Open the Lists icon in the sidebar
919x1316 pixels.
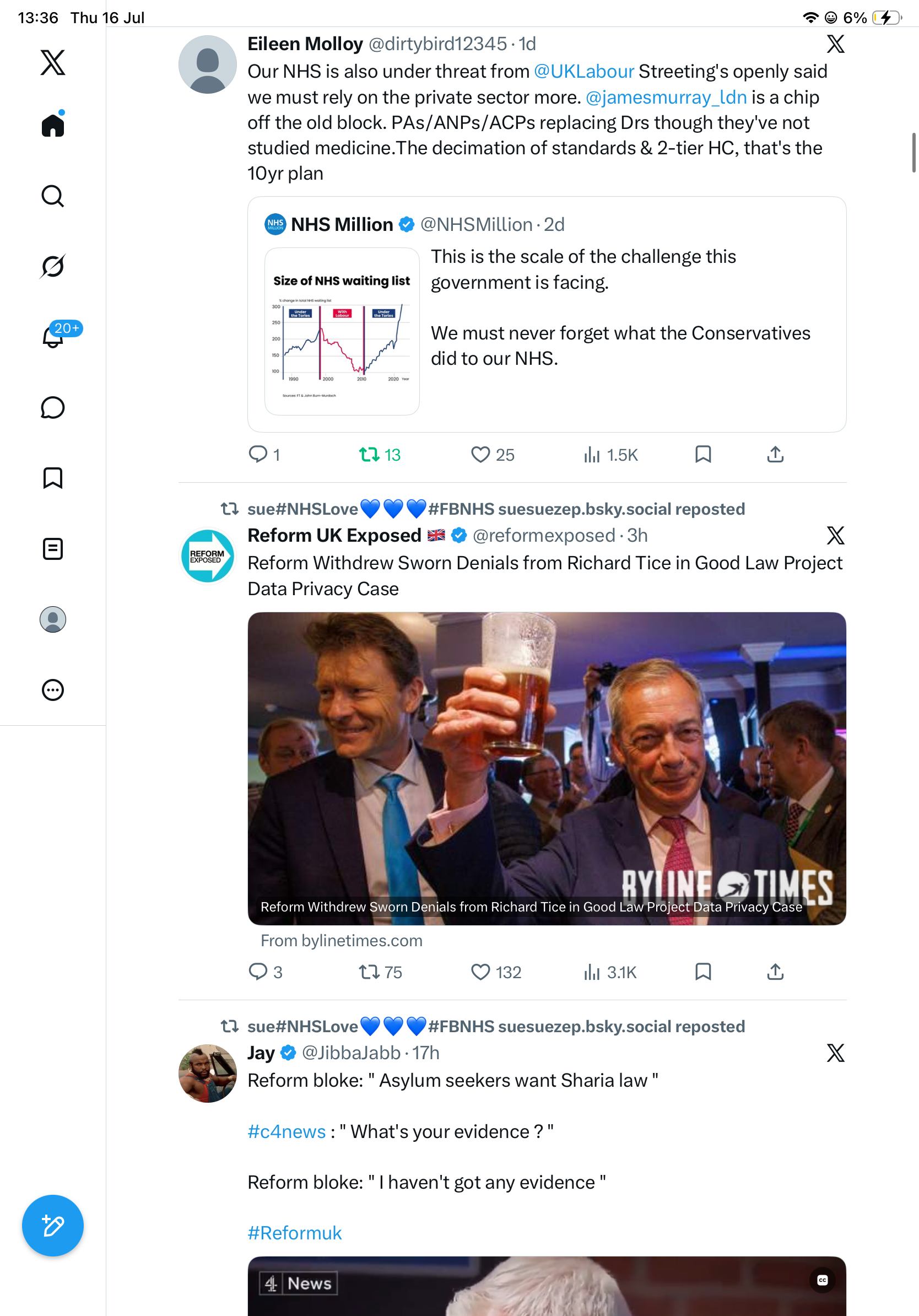53,549
